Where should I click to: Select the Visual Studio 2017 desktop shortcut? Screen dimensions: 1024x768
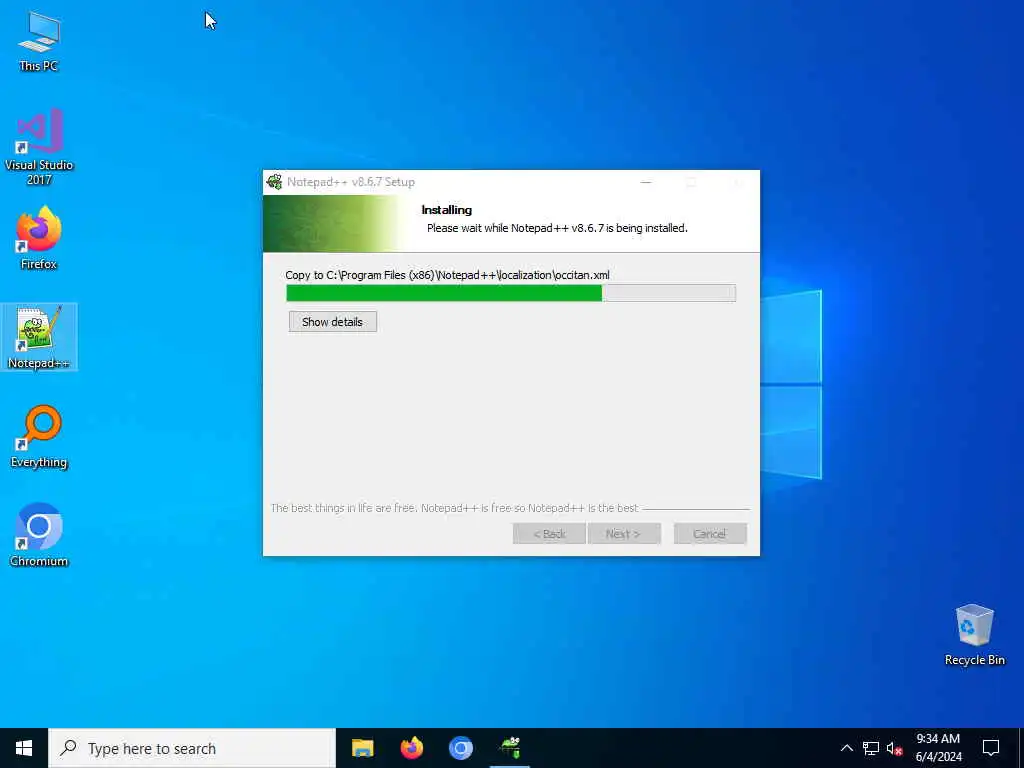pos(39,147)
